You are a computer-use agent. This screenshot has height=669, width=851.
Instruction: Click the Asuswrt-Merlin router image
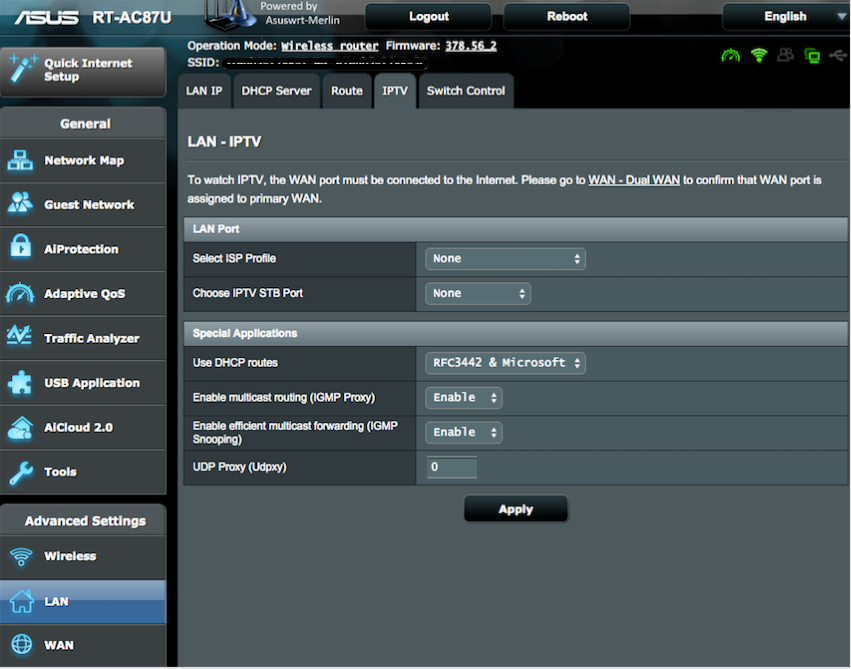click(x=231, y=15)
